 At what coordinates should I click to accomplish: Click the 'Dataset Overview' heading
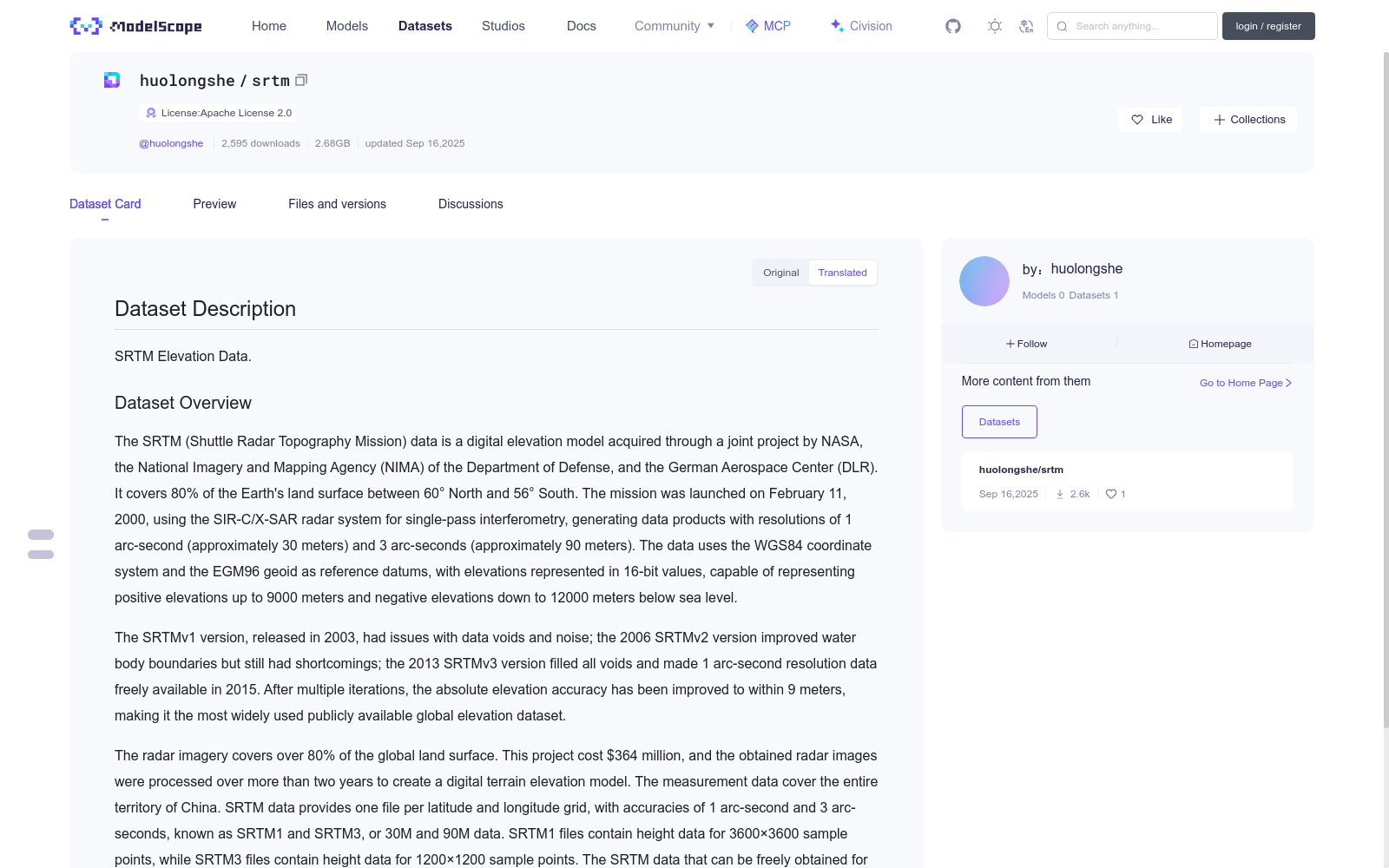click(183, 403)
